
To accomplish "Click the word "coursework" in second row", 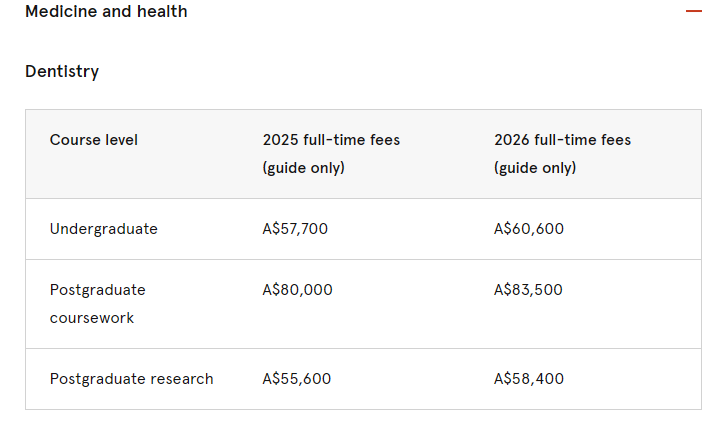I will 92,318.
